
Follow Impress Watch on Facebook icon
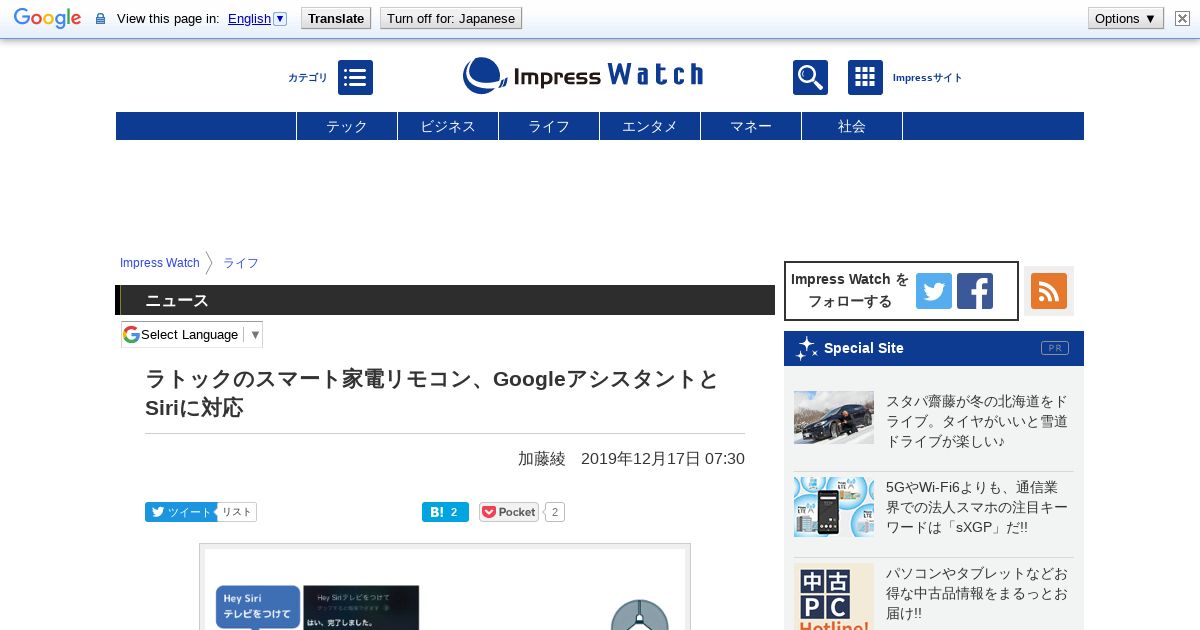975,291
